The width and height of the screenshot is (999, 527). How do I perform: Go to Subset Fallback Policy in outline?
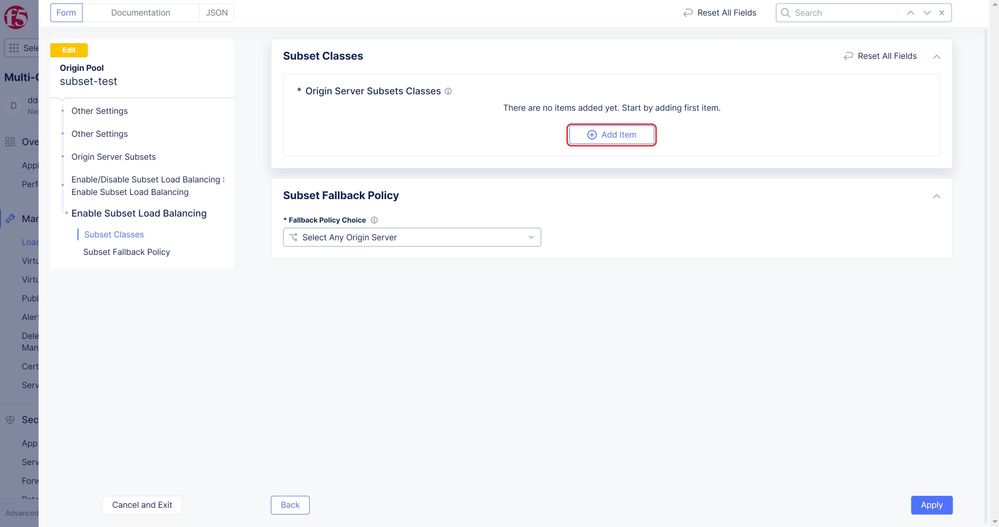point(126,252)
